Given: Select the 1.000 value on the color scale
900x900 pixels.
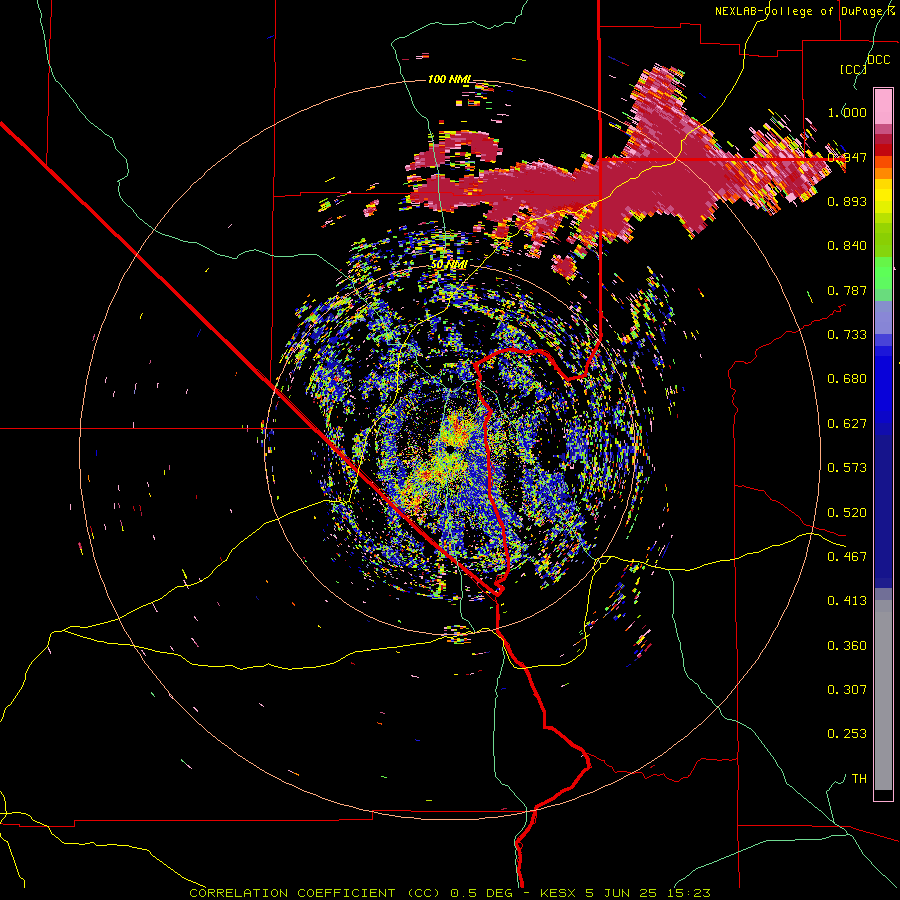Looking at the screenshot, I should 847,112.
